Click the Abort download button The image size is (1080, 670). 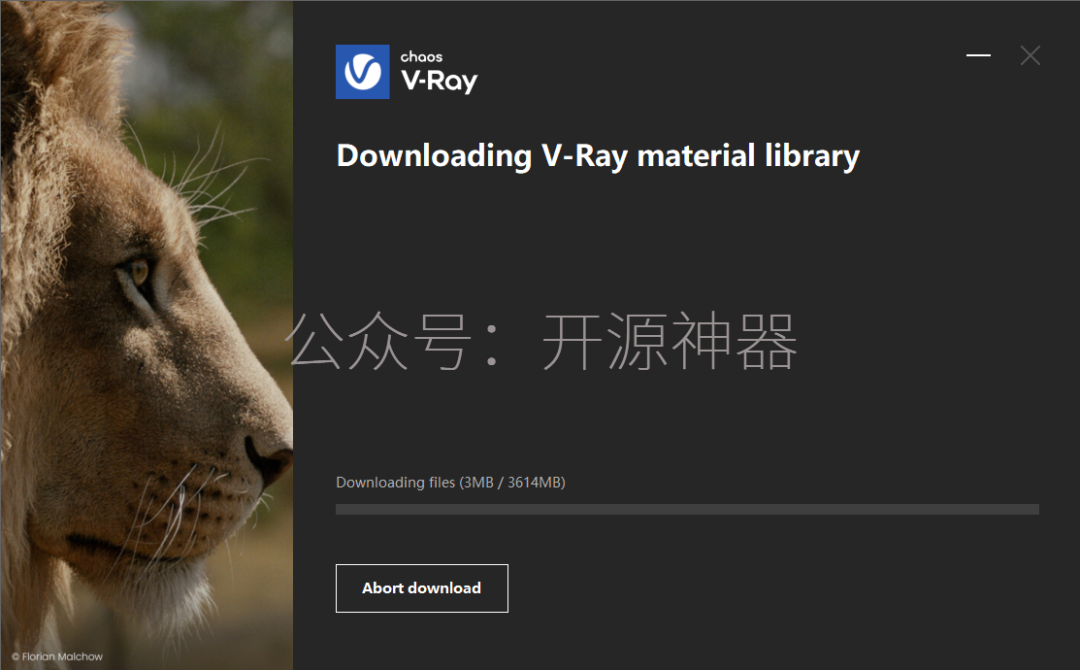pos(422,588)
